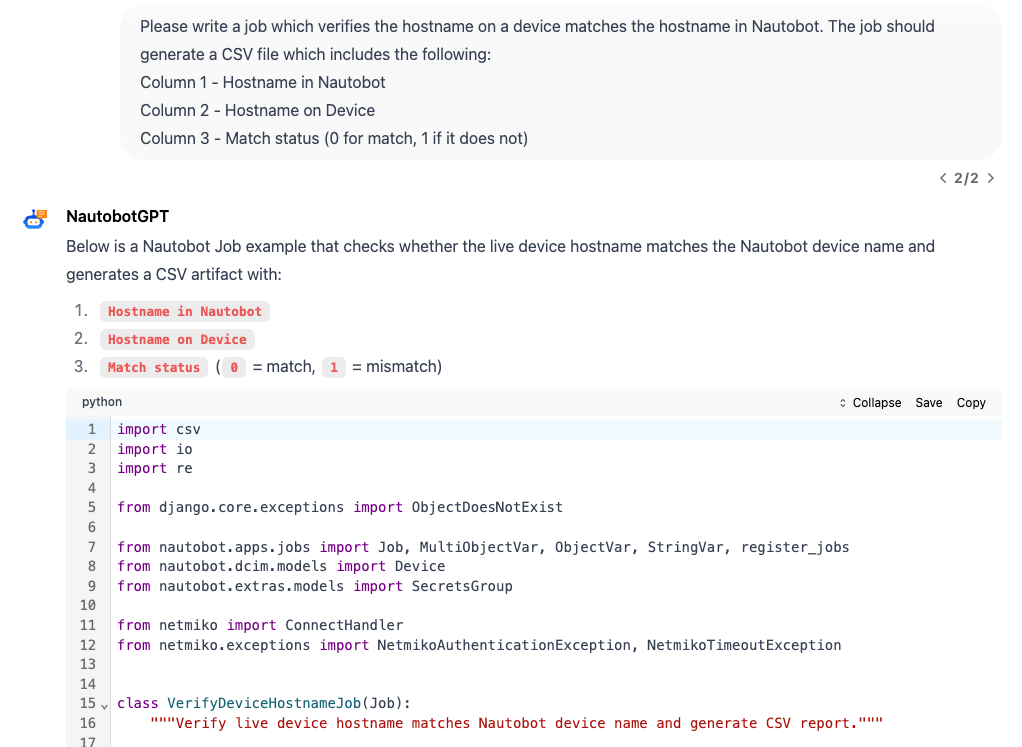The height and width of the screenshot is (747, 1022).
Task: Click class name VerifyDeviceHostnameJob
Action: (263, 703)
